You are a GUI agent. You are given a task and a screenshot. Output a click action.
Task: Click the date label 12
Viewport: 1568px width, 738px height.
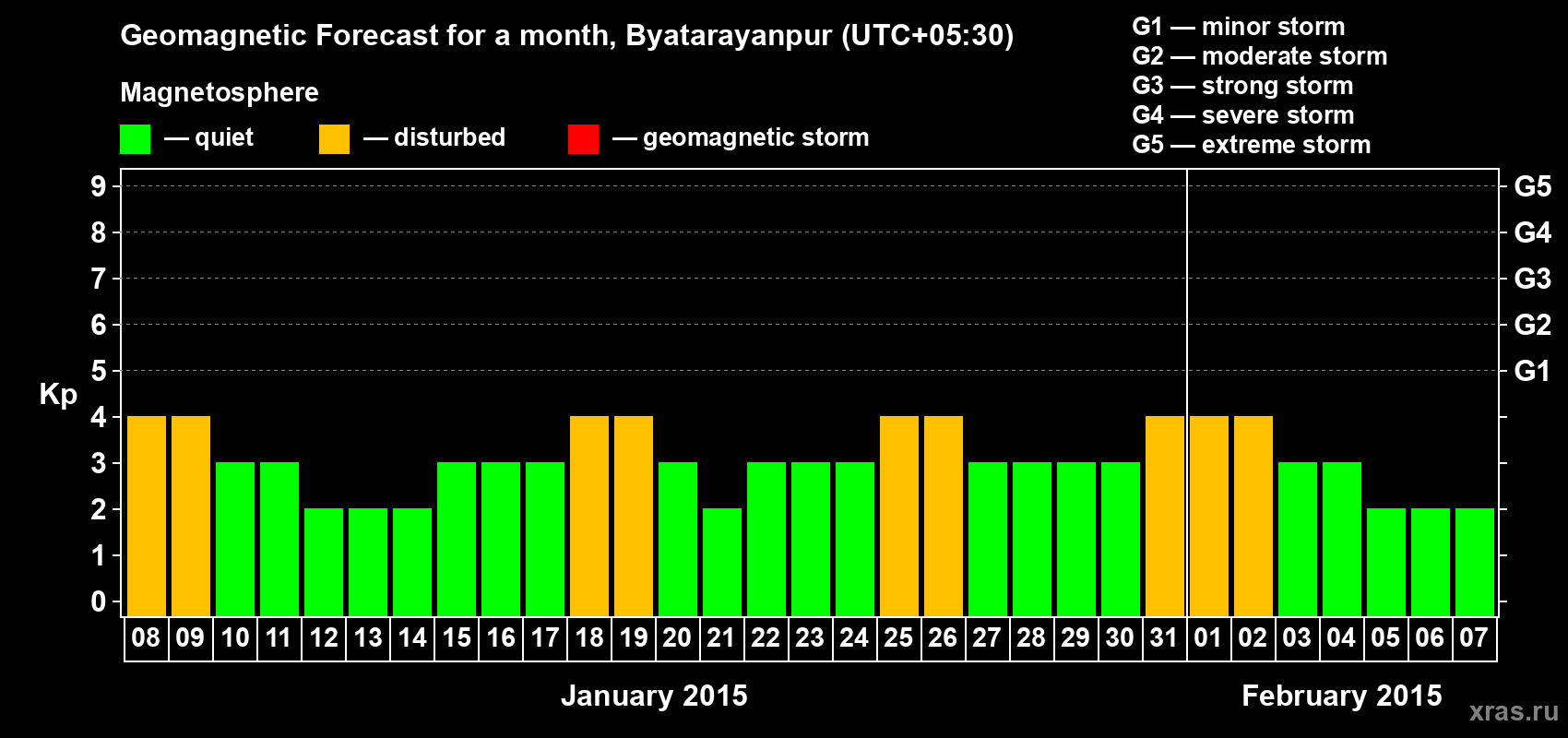tap(323, 637)
